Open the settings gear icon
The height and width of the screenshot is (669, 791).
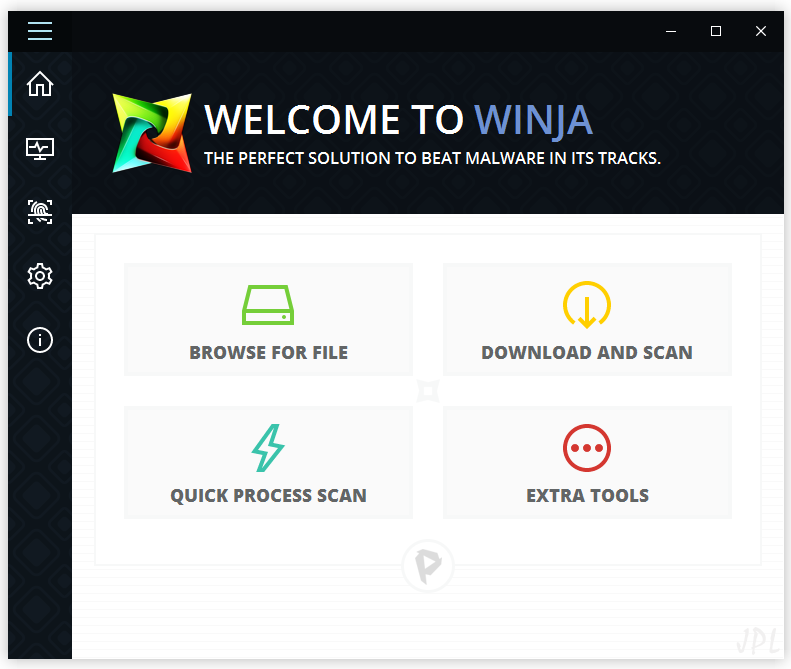click(40, 276)
